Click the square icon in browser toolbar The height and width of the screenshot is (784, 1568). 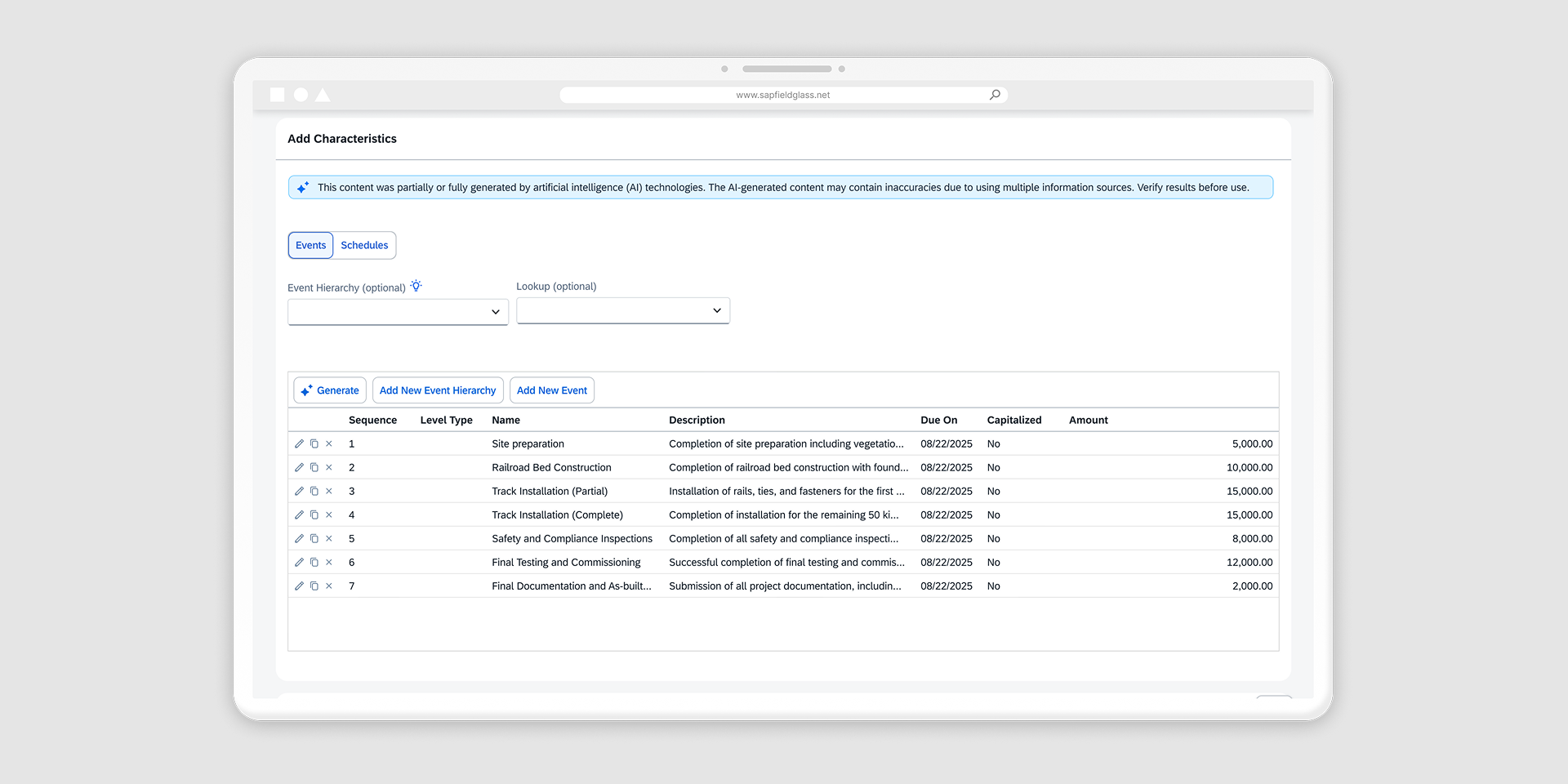click(278, 95)
